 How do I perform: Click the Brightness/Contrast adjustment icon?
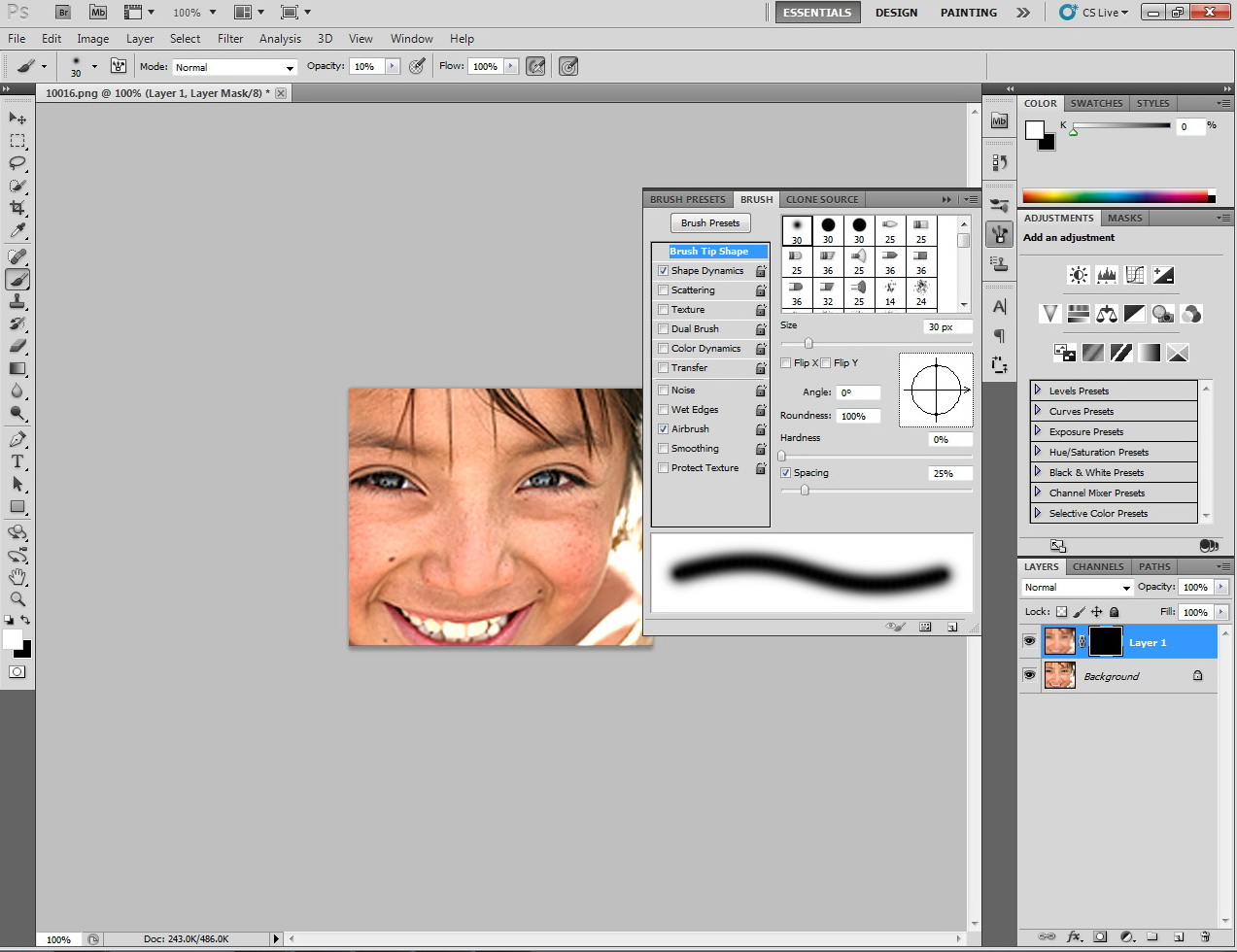point(1078,275)
